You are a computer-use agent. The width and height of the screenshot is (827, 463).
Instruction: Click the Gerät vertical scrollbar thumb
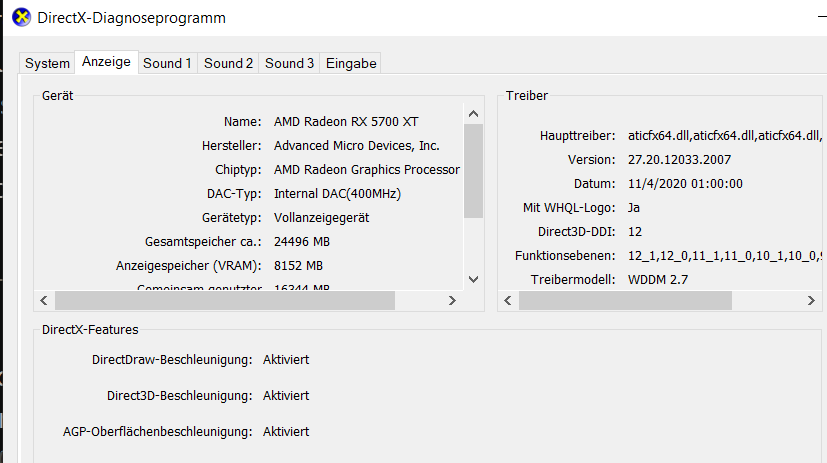[474, 170]
